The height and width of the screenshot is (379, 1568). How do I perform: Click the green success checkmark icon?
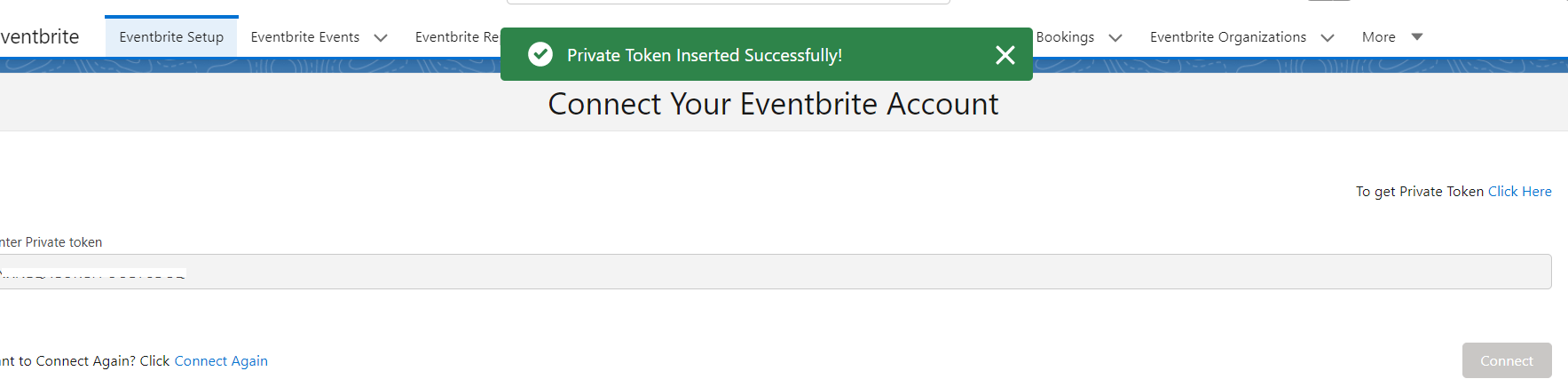click(540, 54)
